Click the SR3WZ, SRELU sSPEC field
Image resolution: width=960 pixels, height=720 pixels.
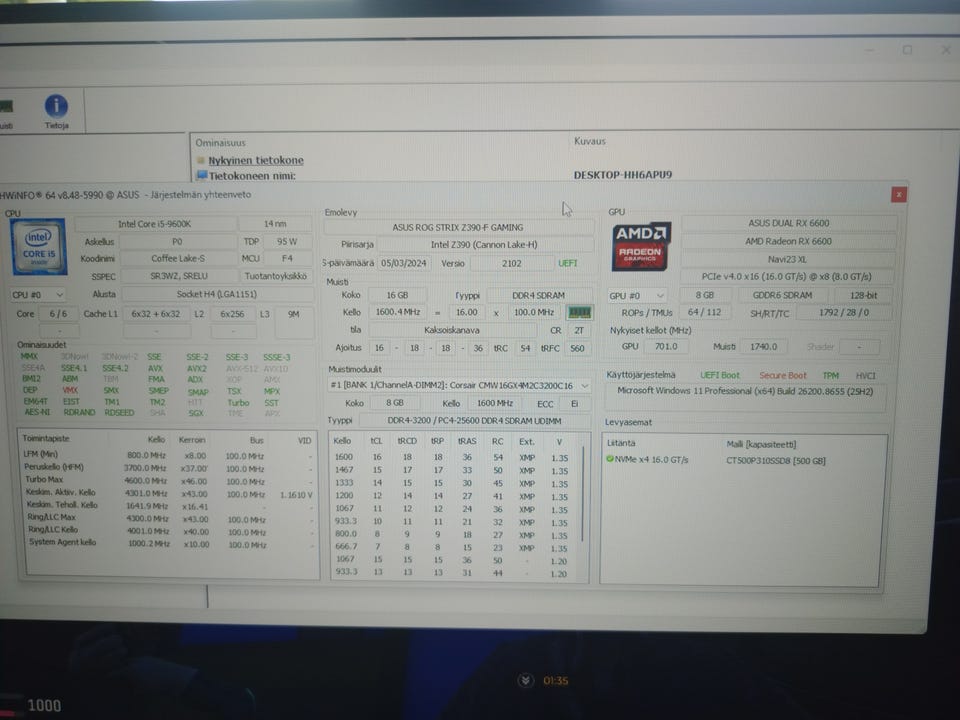179,276
